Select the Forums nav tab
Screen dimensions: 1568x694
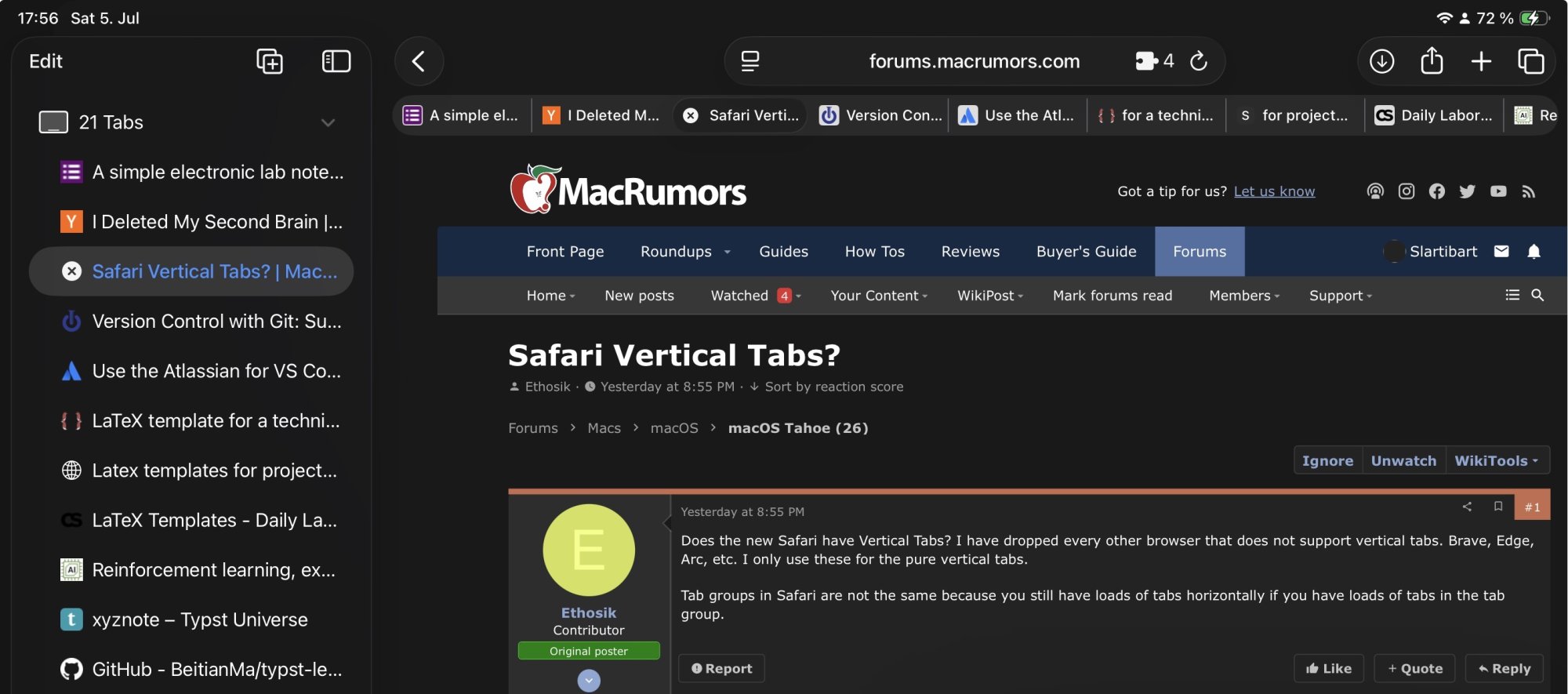pyautogui.click(x=1199, y=252)
